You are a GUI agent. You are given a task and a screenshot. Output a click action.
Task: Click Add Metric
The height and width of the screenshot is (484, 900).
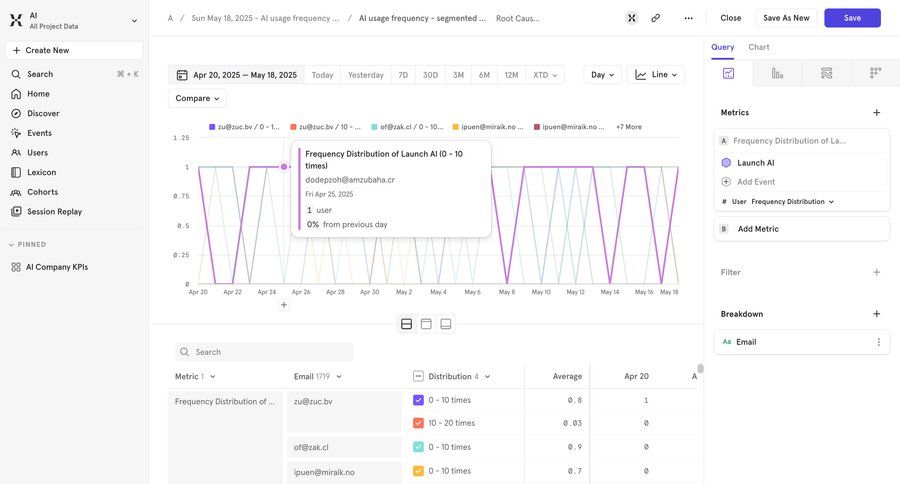802,229
